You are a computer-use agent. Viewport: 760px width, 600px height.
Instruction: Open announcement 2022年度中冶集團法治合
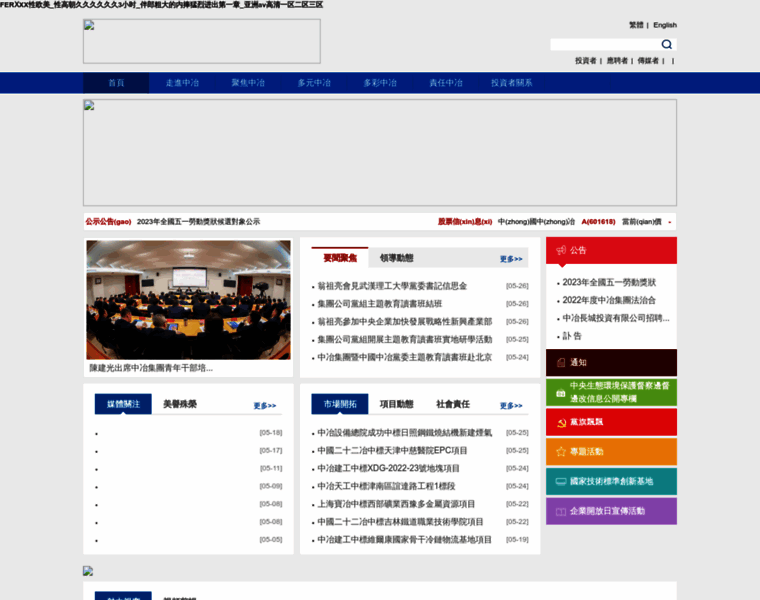coord(609,300)
